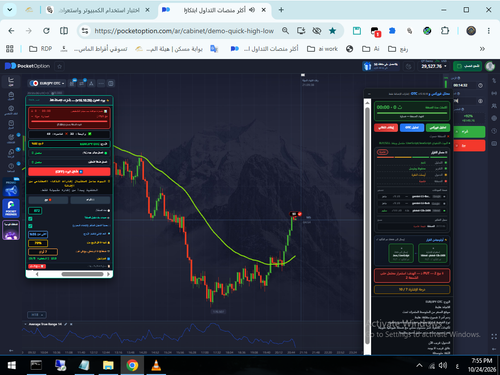This screenshot has height=375, width=500.
Task: Toggle the second green checkbox in left panel
Action: coord(30,226)
